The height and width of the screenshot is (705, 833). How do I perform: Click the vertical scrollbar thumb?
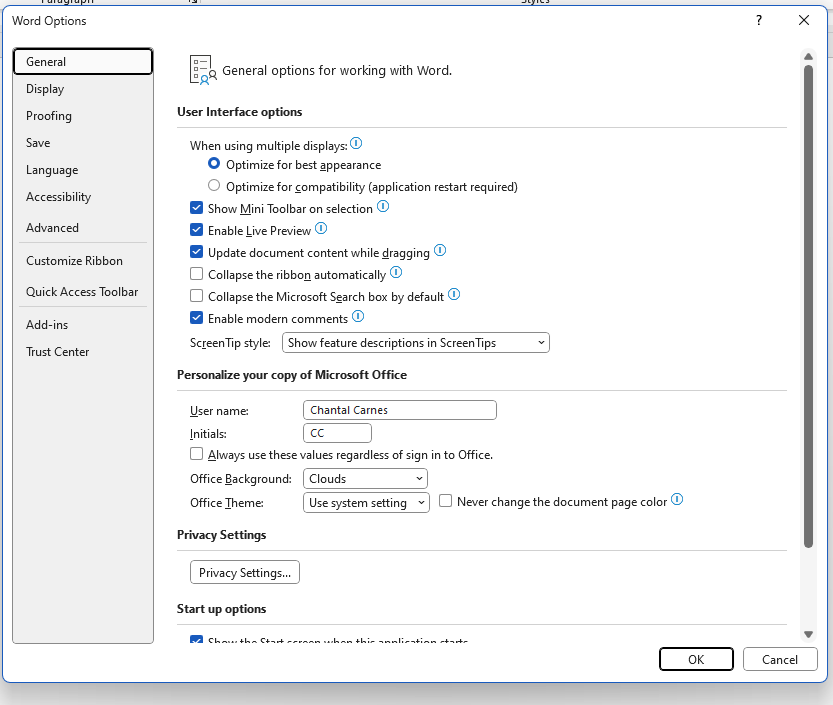tap(809, 306)
